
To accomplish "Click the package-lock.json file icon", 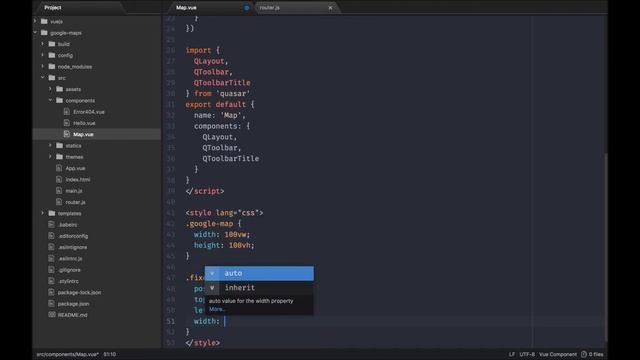I will [x=51, y=292].
